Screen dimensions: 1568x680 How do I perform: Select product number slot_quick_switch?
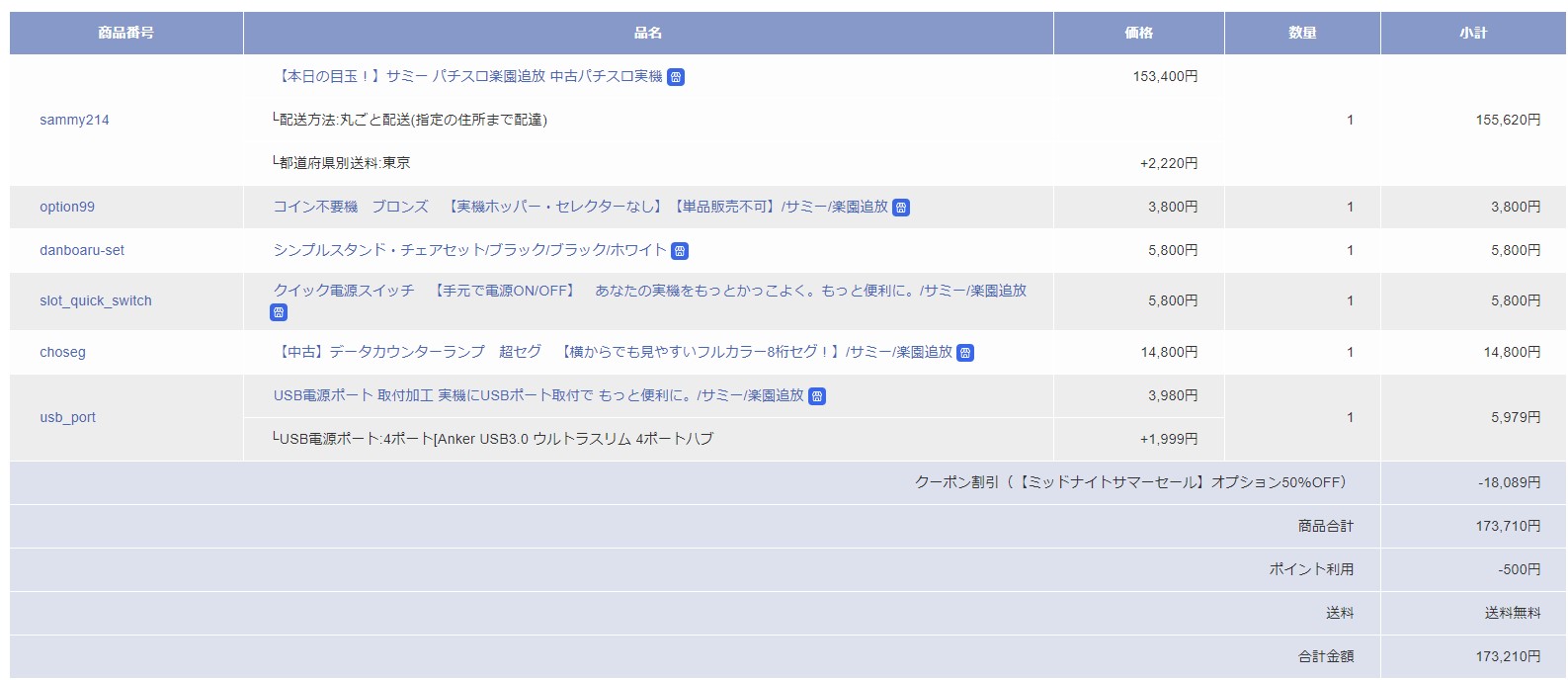click(x=96, y=300)
